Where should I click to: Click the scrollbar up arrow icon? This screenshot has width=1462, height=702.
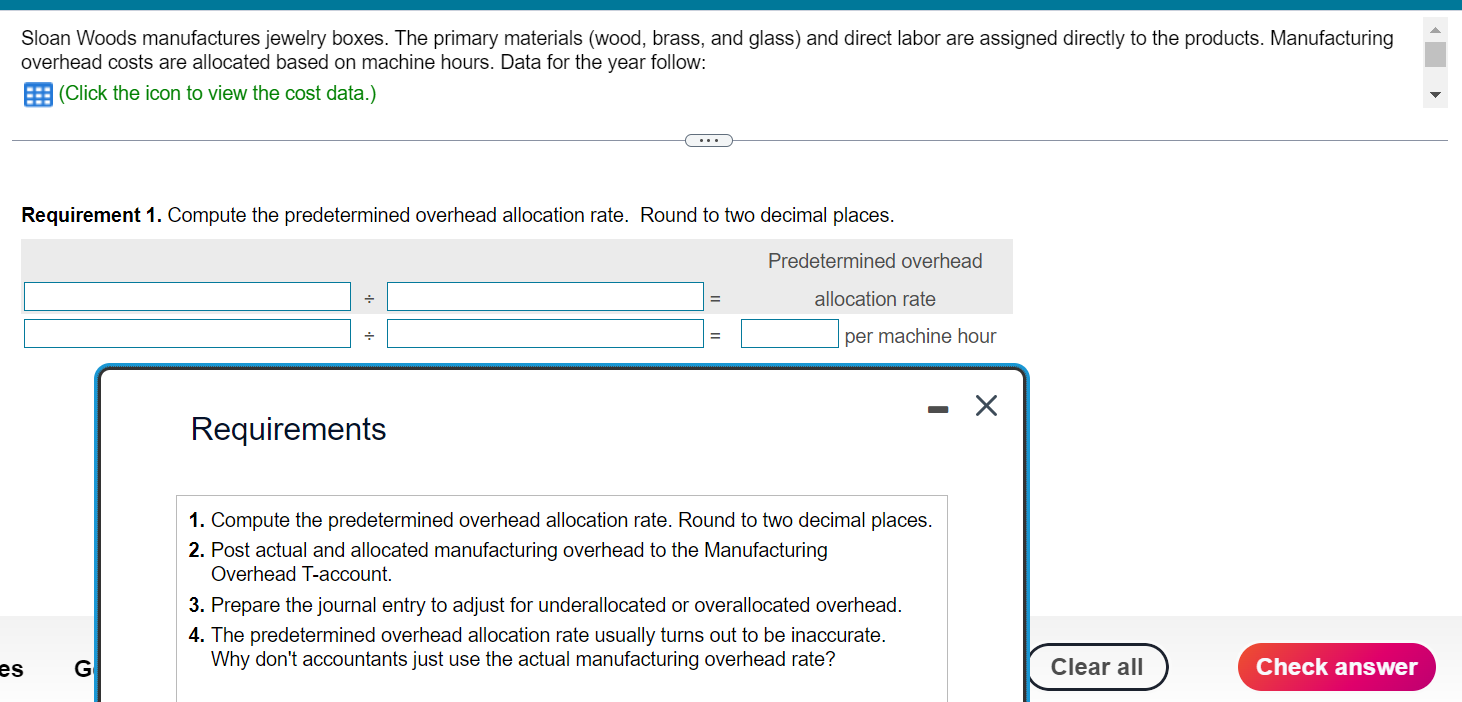click(1435, 29)
